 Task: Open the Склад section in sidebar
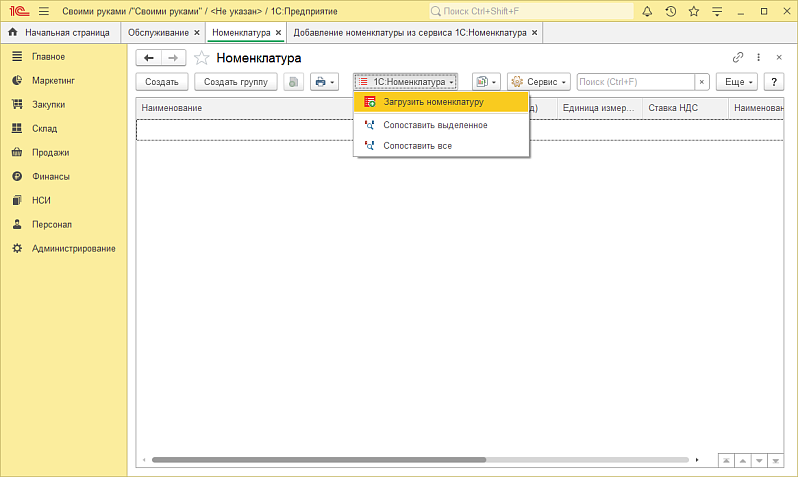pyautogui.click(x=44, y=128)
